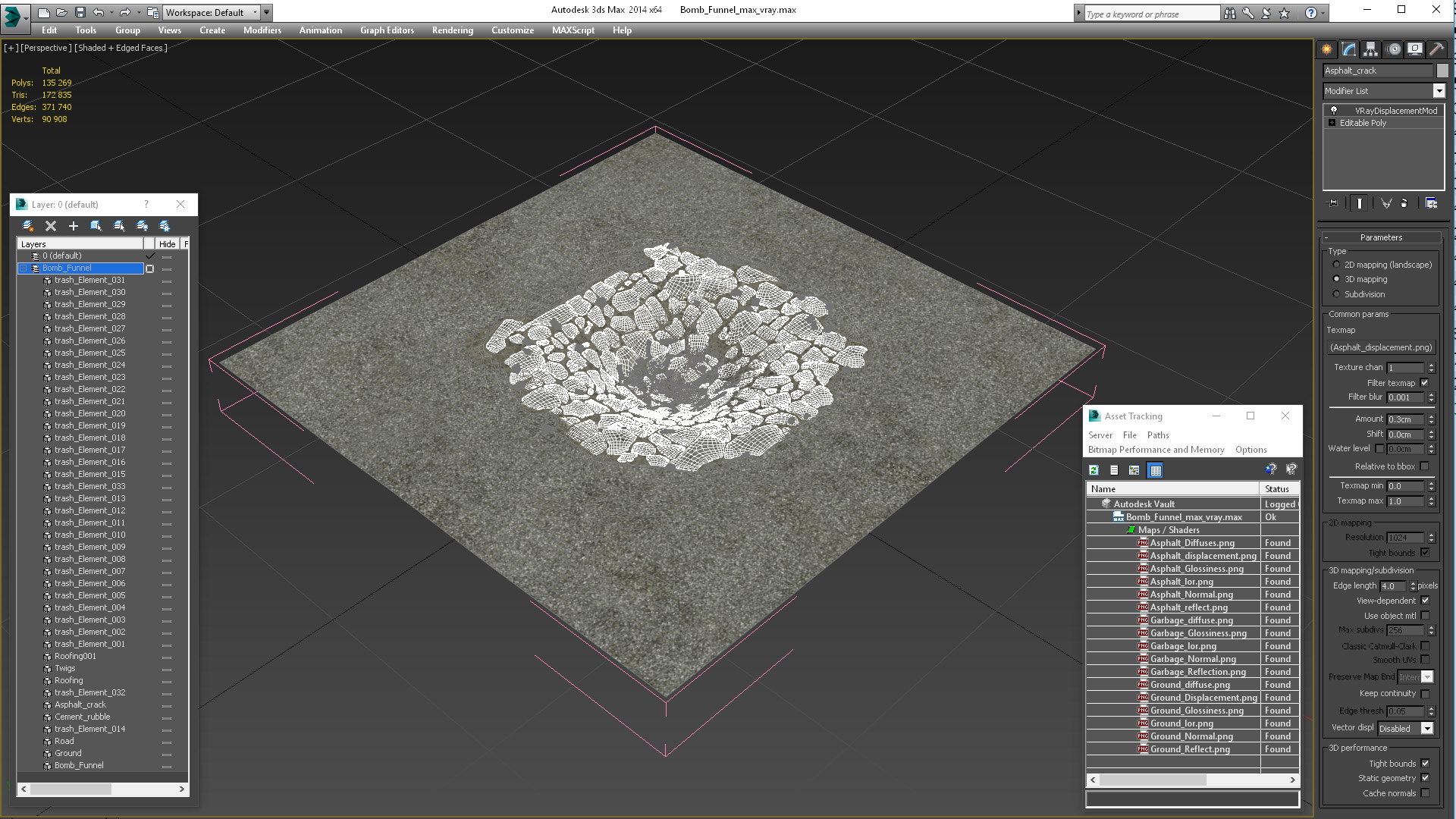Viewport: 1456px width, 819px height.
Task: Open the Hierarchy command panel tab
Action: click(1371, 49)
